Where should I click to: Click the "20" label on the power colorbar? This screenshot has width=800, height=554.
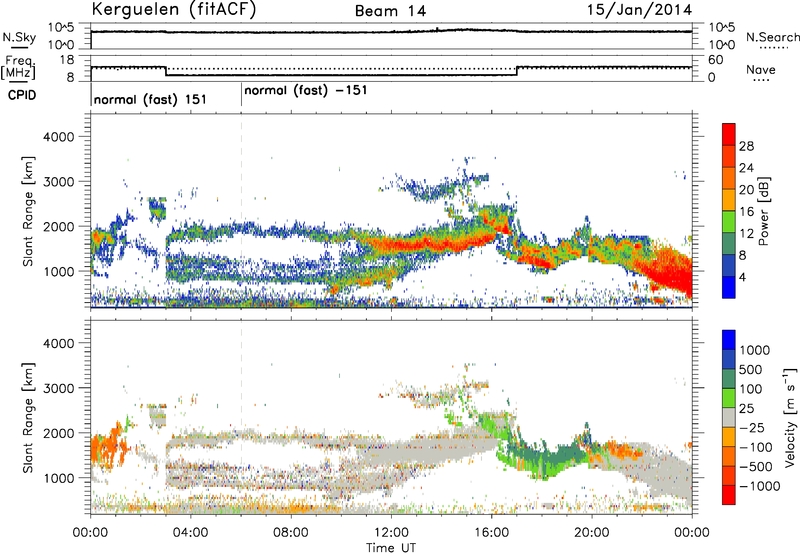coord(746,190)
